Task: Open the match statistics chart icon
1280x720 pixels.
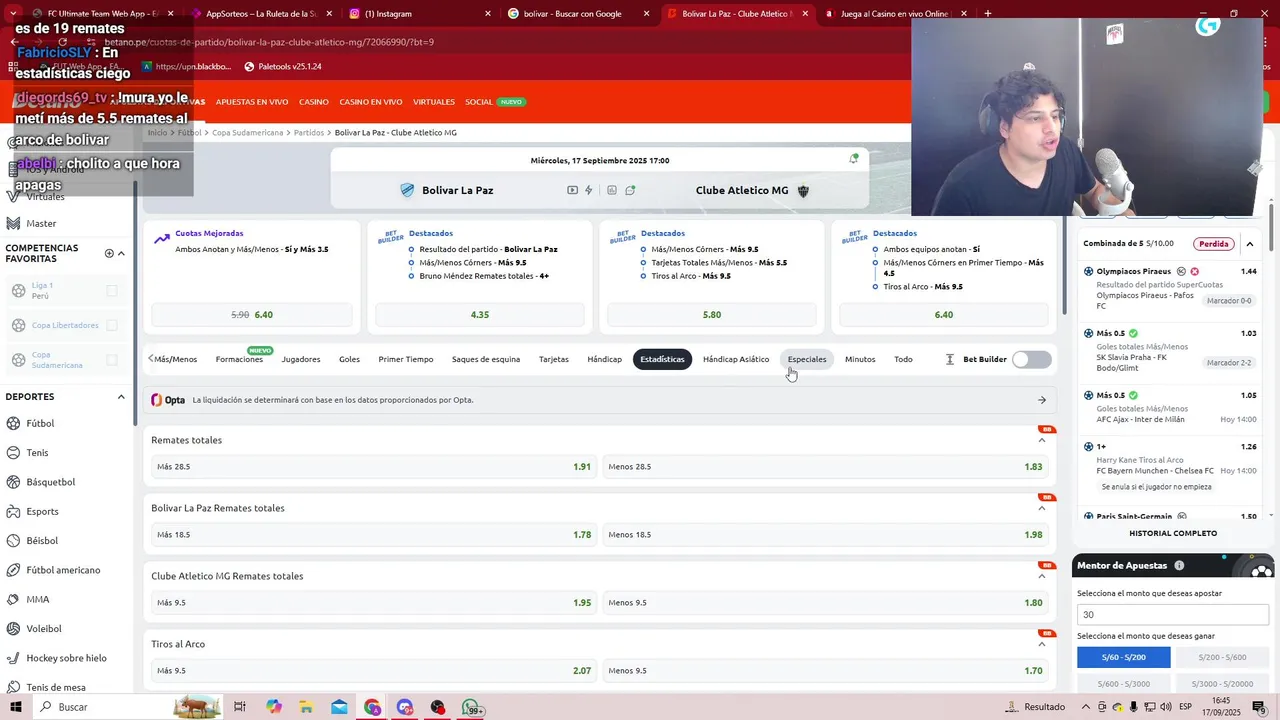Action: [612, 190]
